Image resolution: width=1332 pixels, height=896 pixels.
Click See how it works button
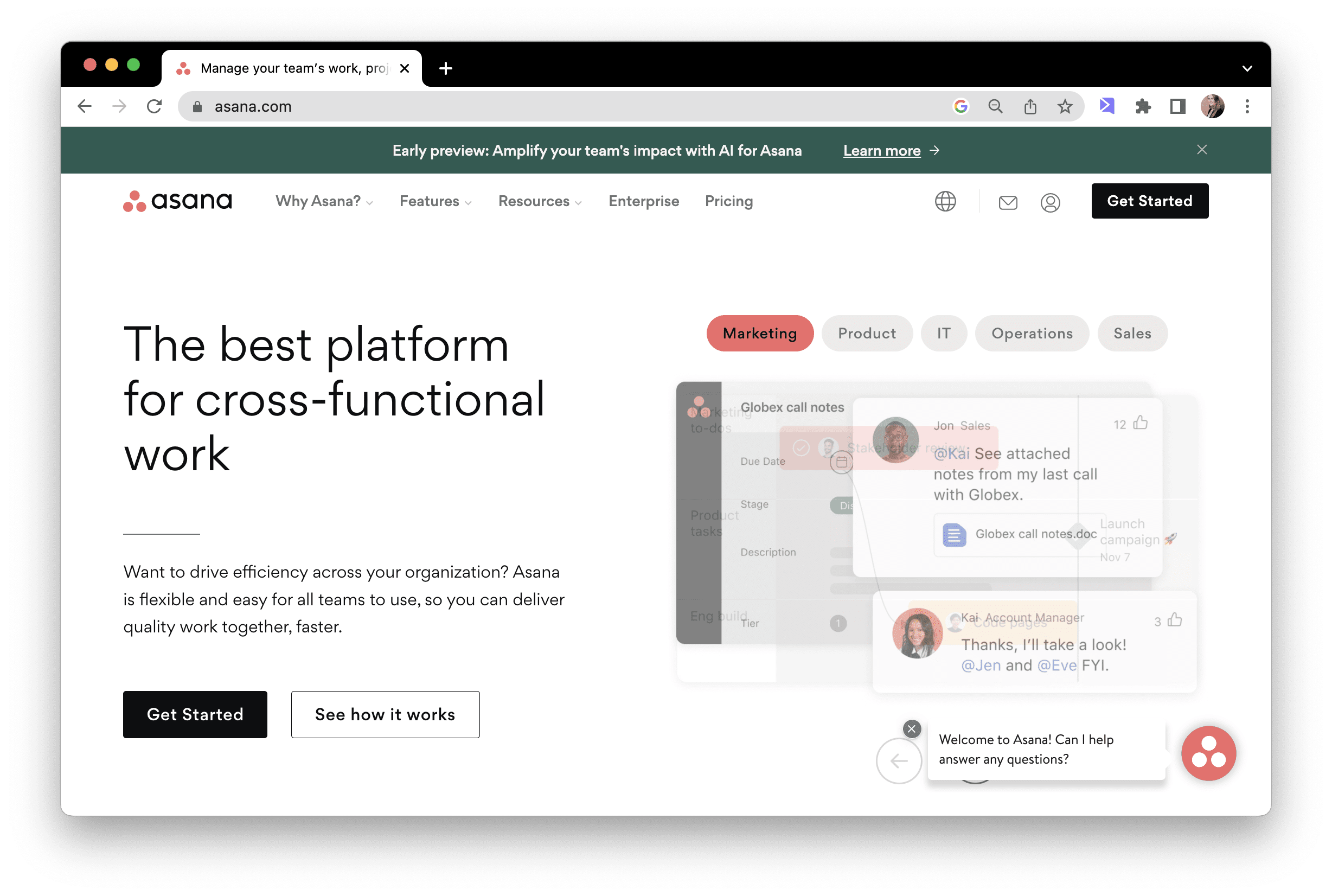point(385,714)
